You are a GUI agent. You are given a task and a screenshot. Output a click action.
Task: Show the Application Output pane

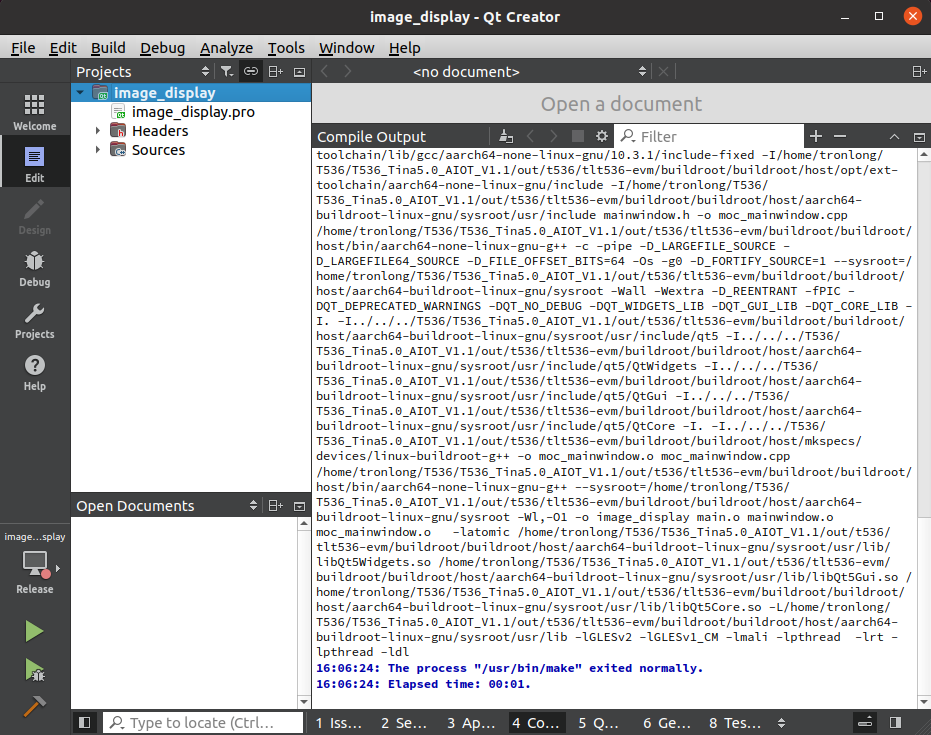pos(471,723)
